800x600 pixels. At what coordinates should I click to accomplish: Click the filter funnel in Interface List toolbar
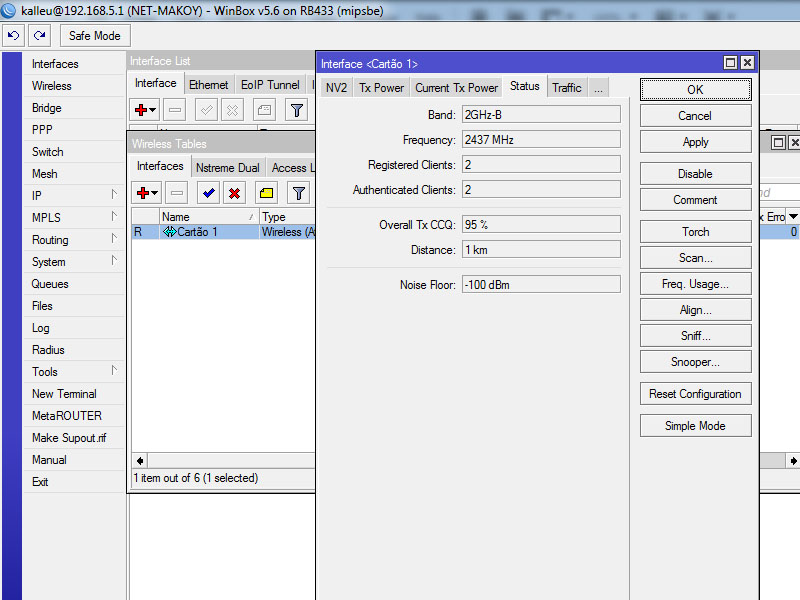point(296,110)
